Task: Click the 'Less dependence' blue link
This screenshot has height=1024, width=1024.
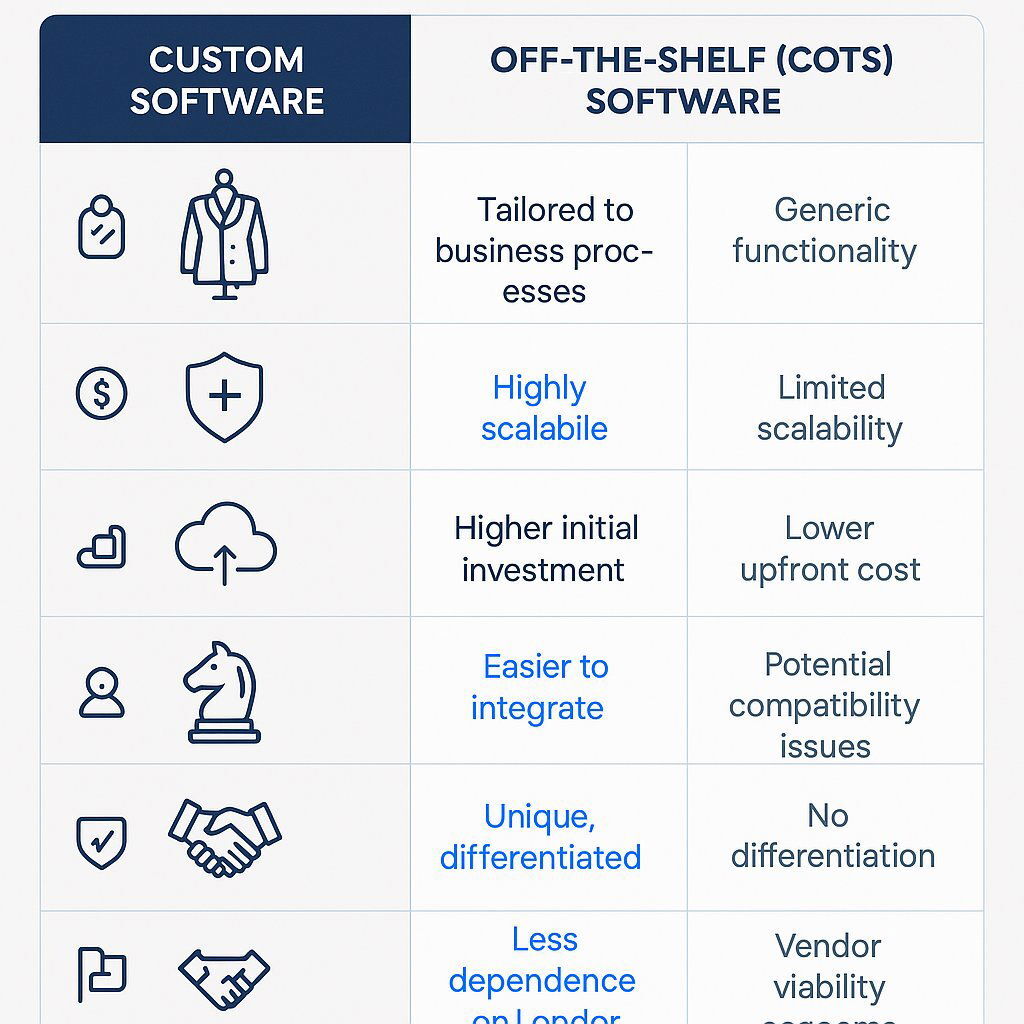Action: (x=542, y=970)
